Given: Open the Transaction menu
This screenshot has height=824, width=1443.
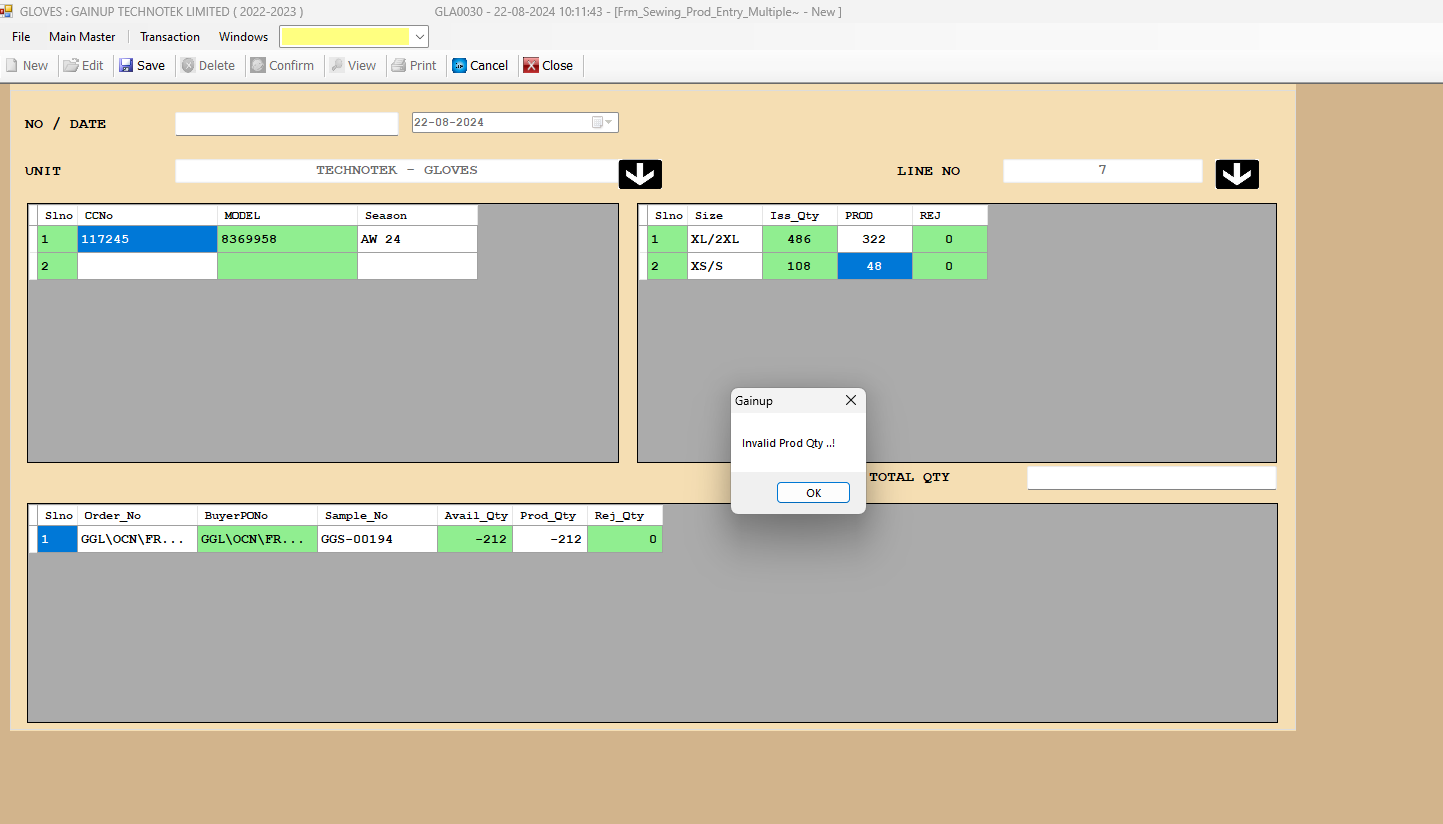Looking at the screenshot, I should coord(170,37).
